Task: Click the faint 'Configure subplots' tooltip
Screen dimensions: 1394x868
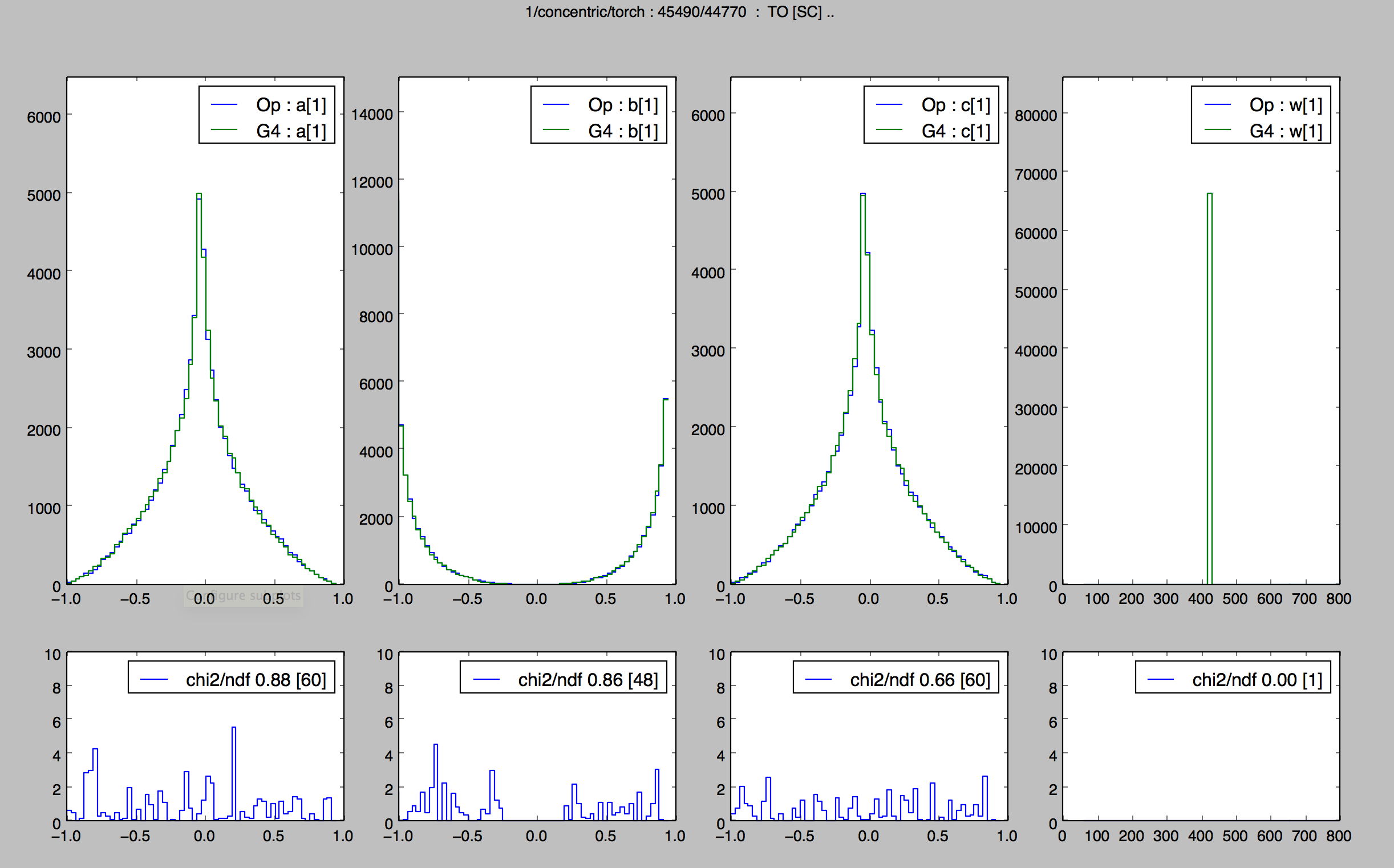Action: click(x=244, y=596)
